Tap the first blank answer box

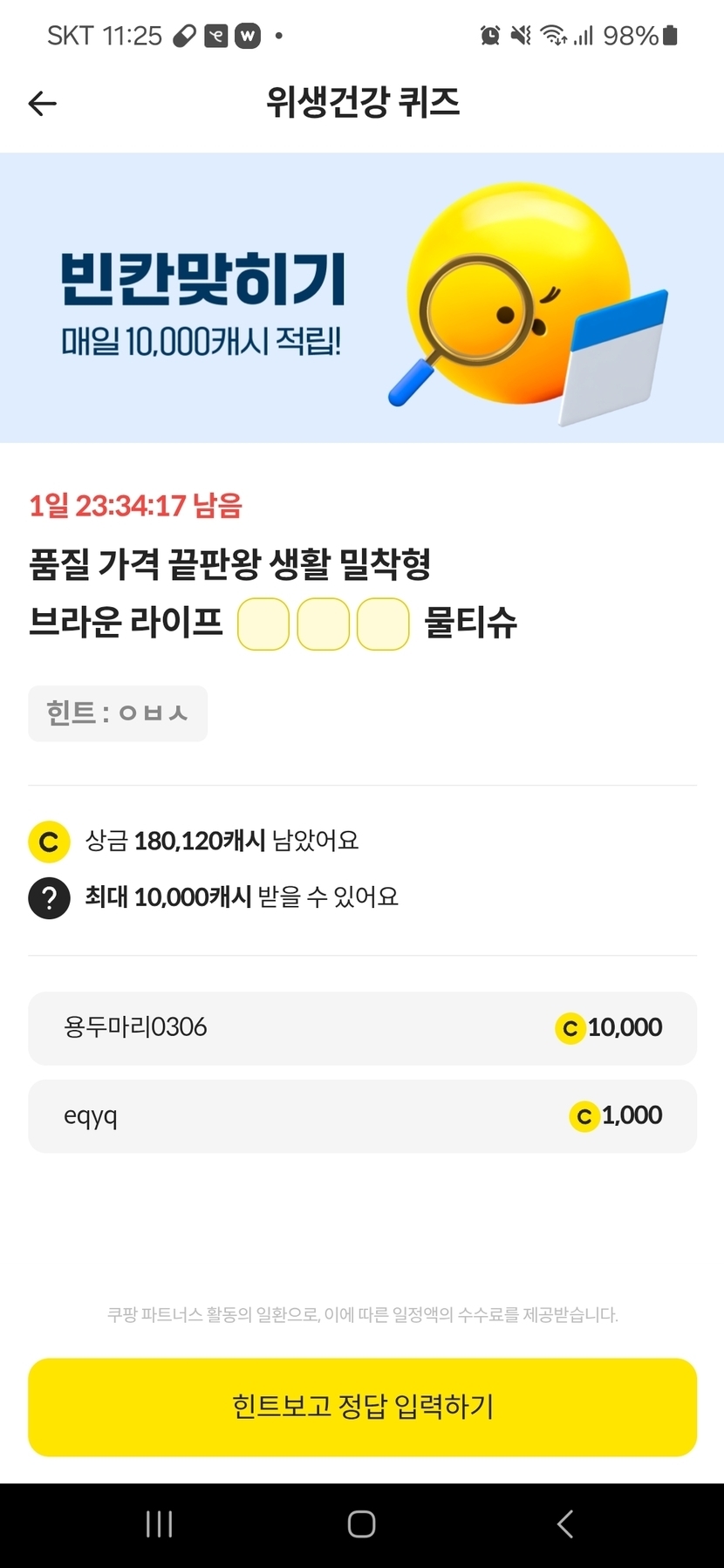[x=263, y=624]
